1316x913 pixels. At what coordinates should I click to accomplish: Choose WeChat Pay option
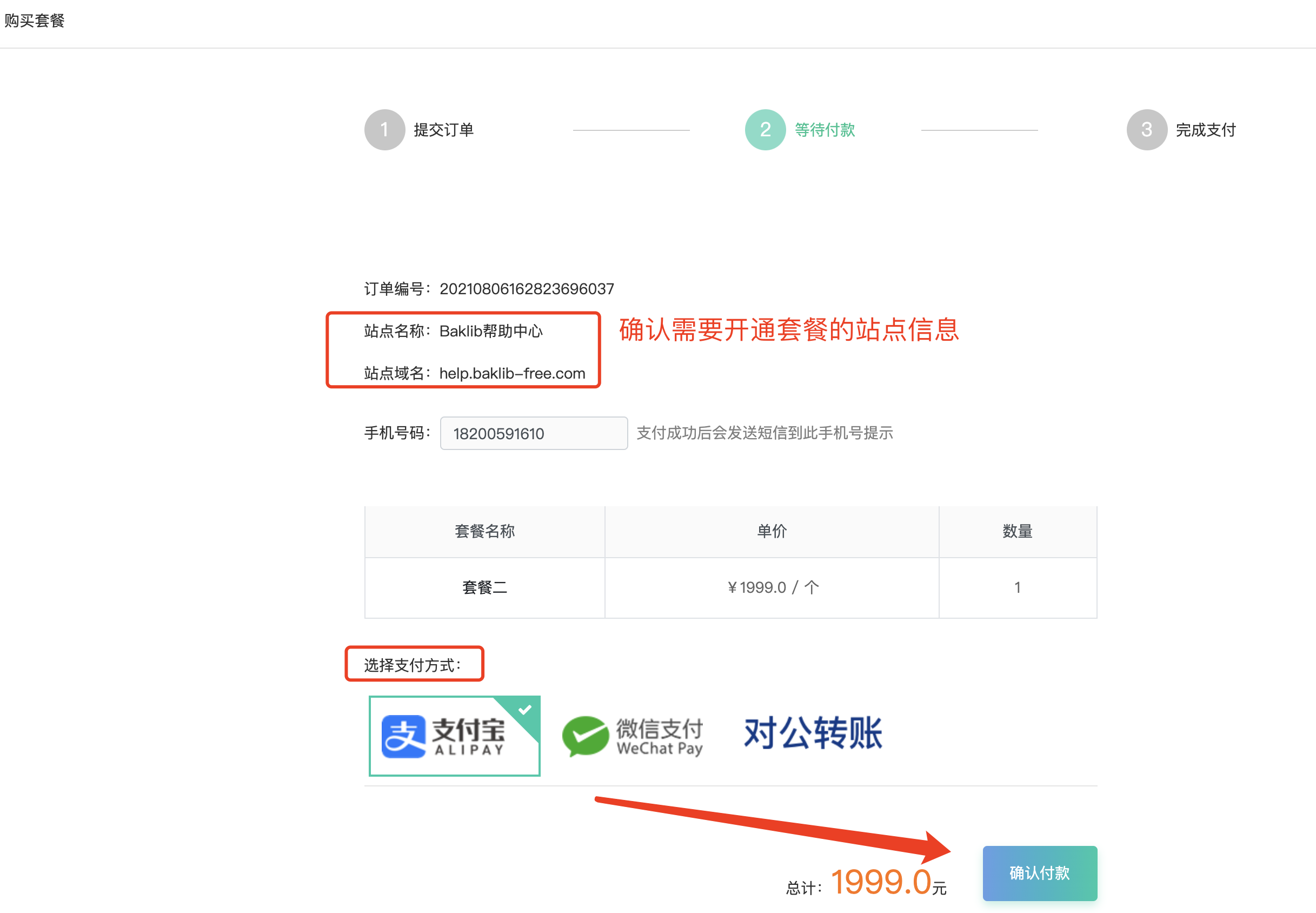click(x=632, y=737)
